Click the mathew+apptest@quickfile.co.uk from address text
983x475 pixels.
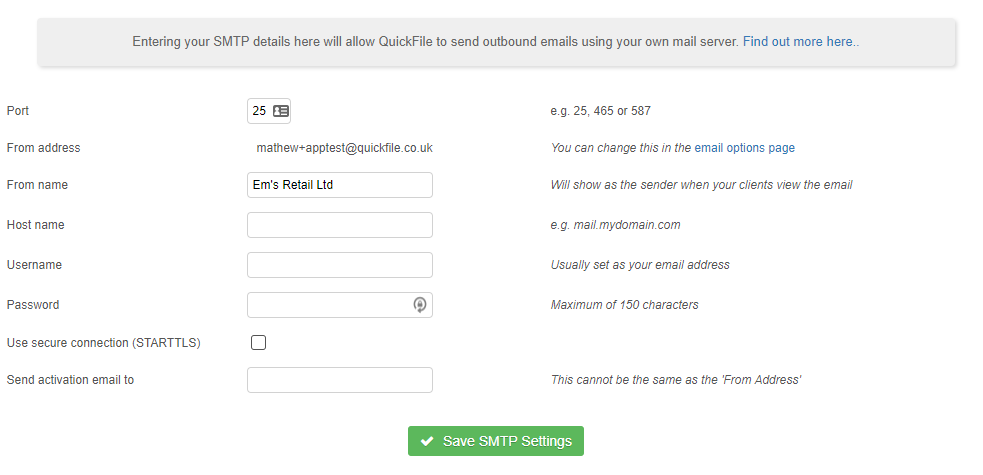click(344, 148)
